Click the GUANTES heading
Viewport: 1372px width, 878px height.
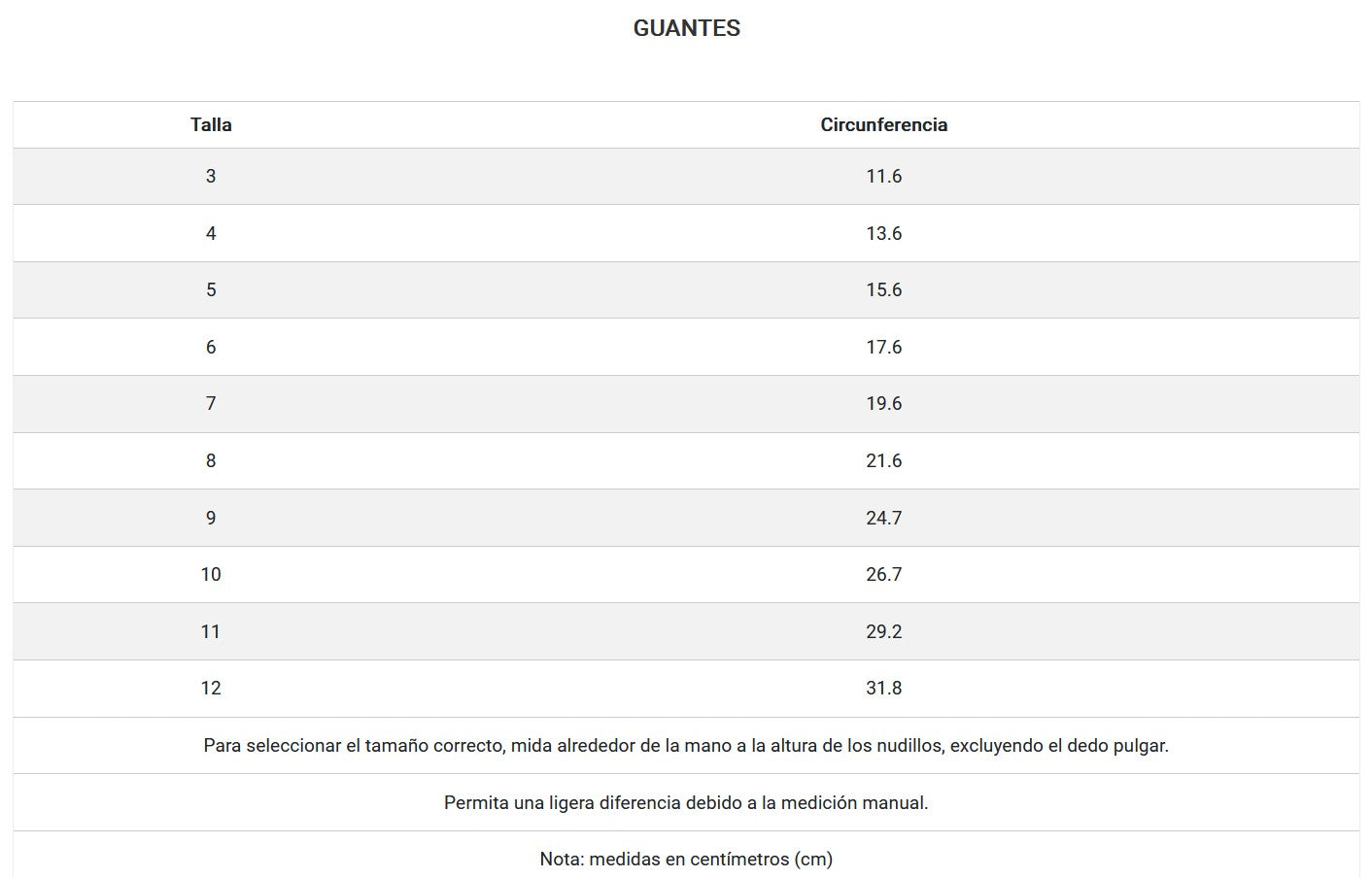point(686,28)
